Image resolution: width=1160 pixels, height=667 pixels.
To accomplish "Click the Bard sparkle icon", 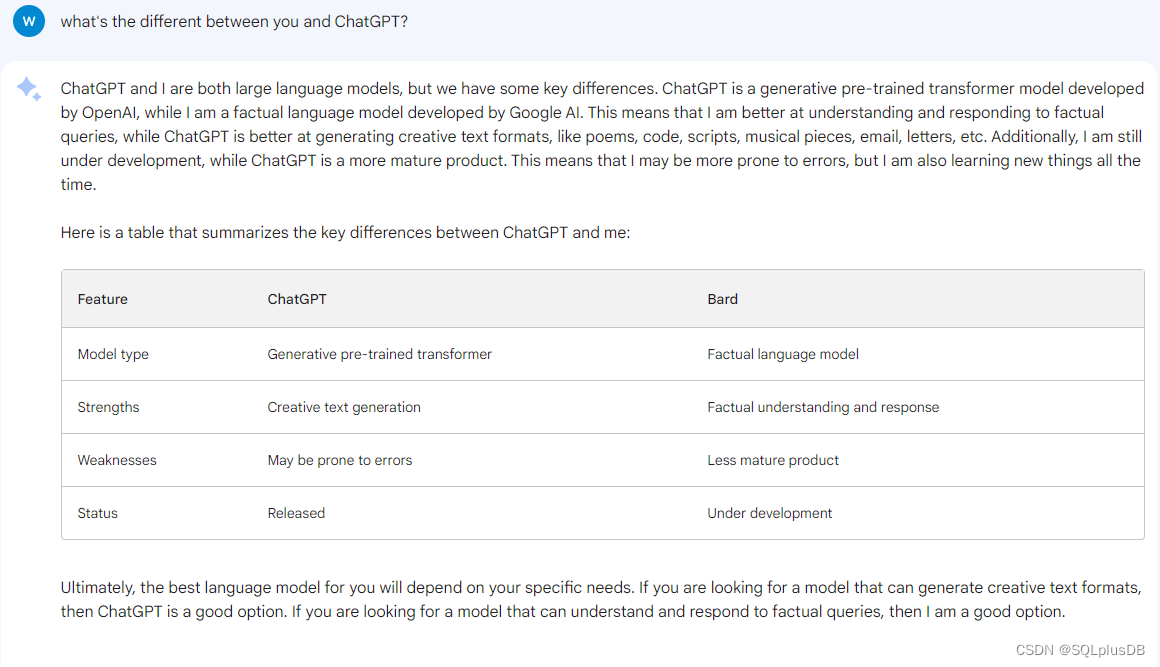I will coord(29,89).
